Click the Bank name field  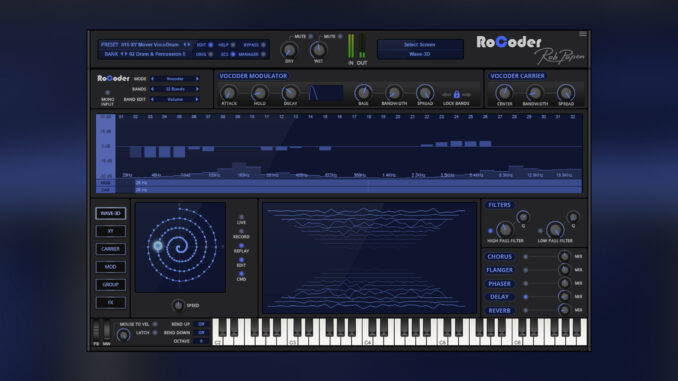tap(157, 54)
